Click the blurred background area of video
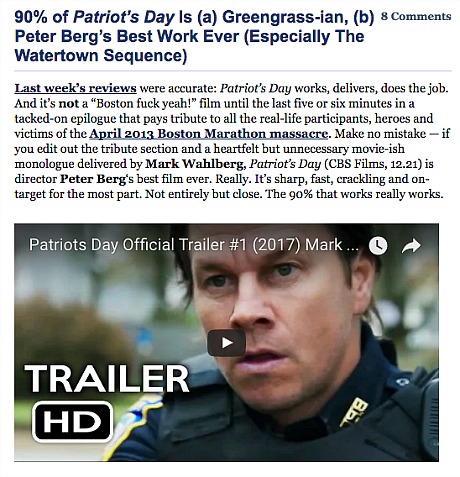This screenshot has height=477, width=460. point(83,300)
